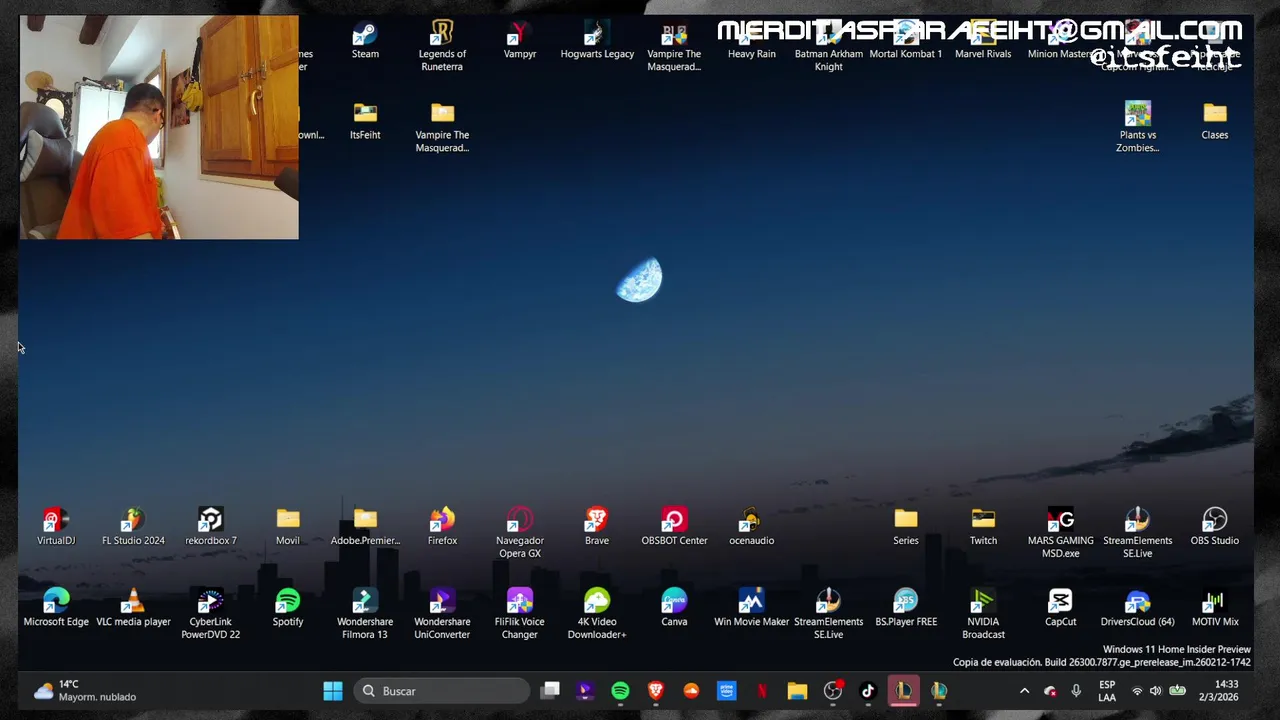Launch OBS Studio from the desktop
The width and height of the screenshot is (1280, 720).
point(1215,527)
